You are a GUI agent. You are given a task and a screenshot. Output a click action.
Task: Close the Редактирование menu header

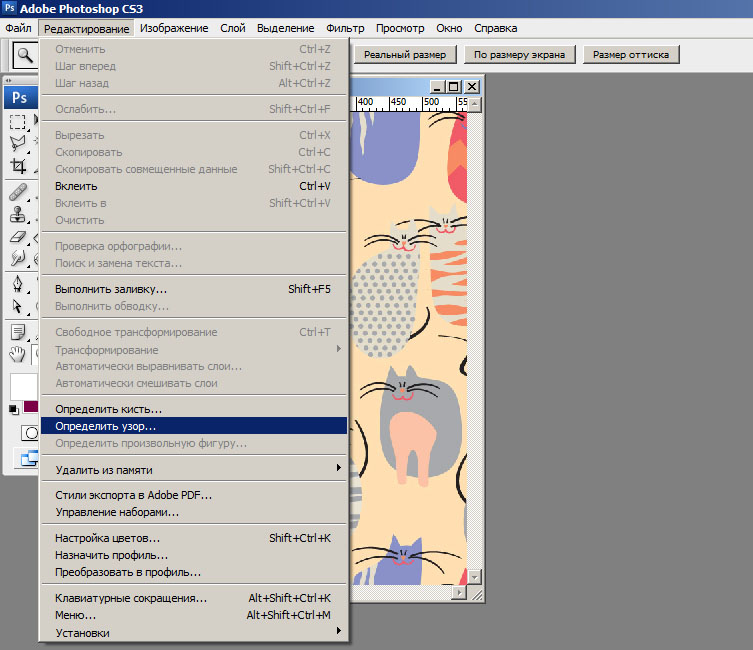(x=86, y=29)
